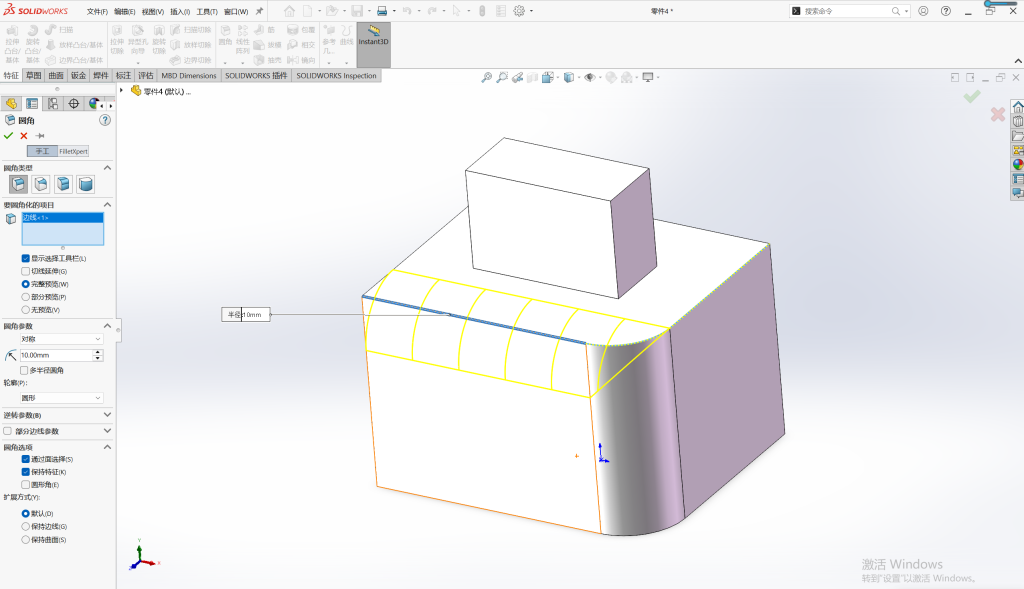Confirm the feature with the corner checkmark

click(x=972, y=97)
